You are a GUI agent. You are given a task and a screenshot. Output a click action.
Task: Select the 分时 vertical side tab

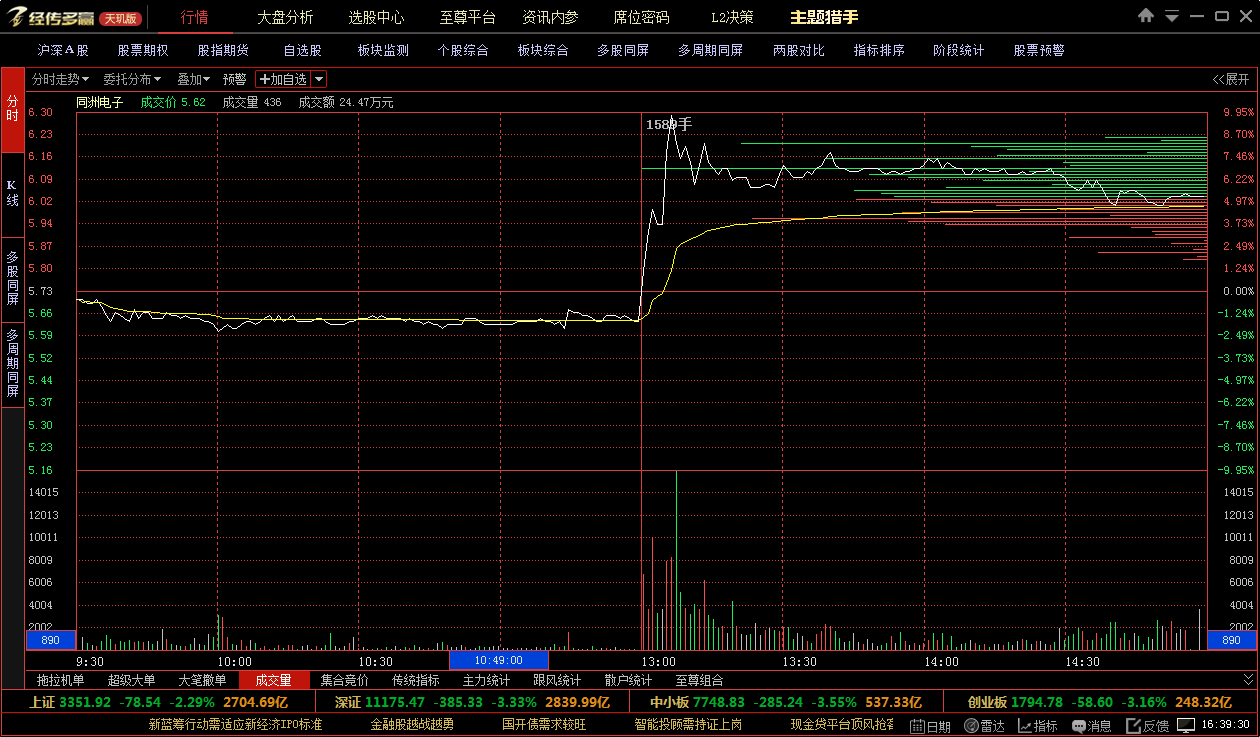pyautogui.click(x=13, y=109)
